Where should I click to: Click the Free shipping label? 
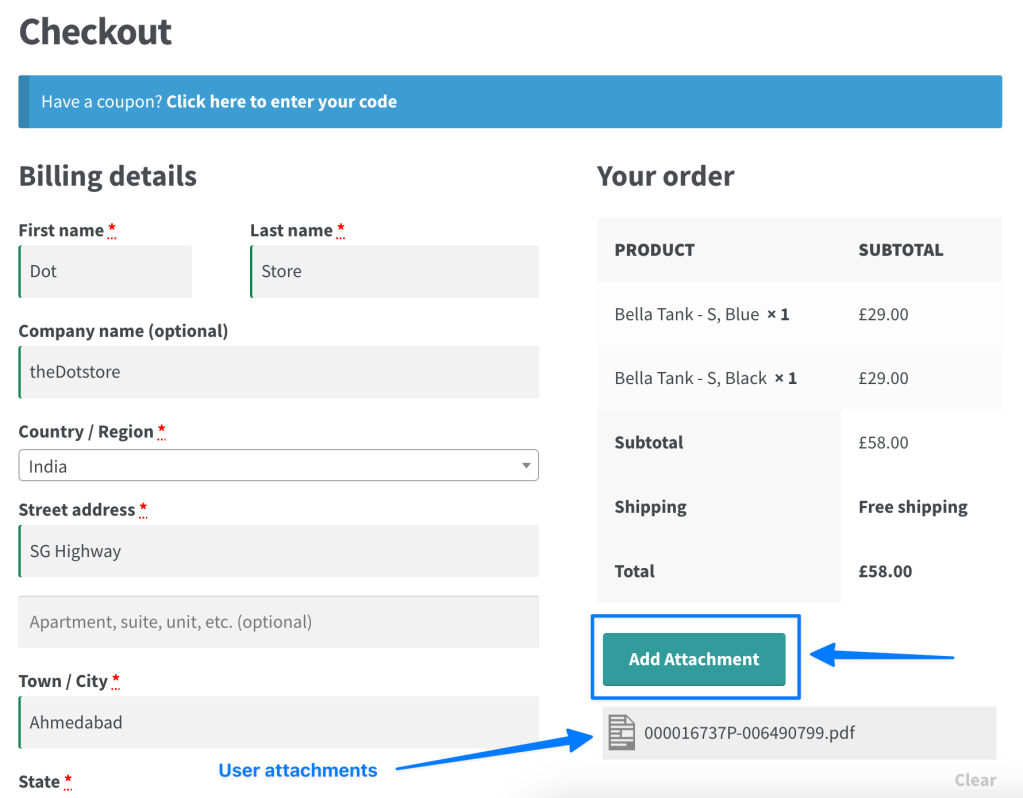[912, 507]
